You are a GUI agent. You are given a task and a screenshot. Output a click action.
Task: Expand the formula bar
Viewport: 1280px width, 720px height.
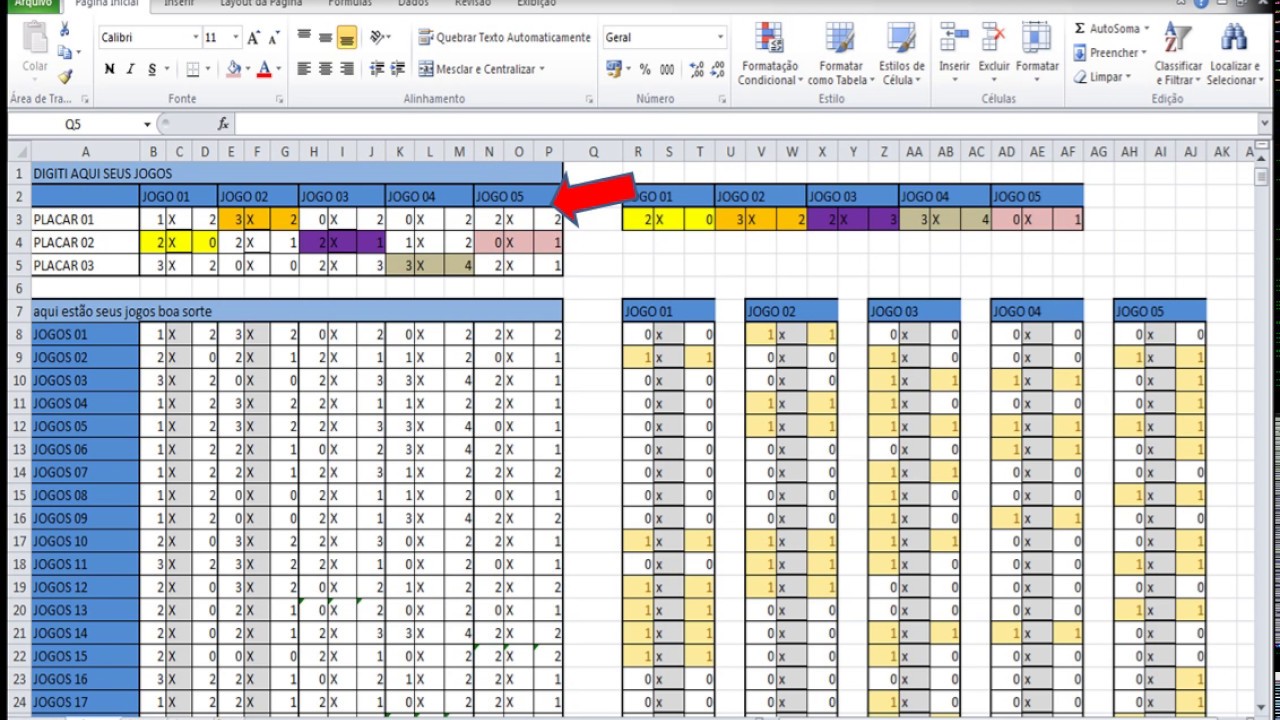pos(1265,124)
